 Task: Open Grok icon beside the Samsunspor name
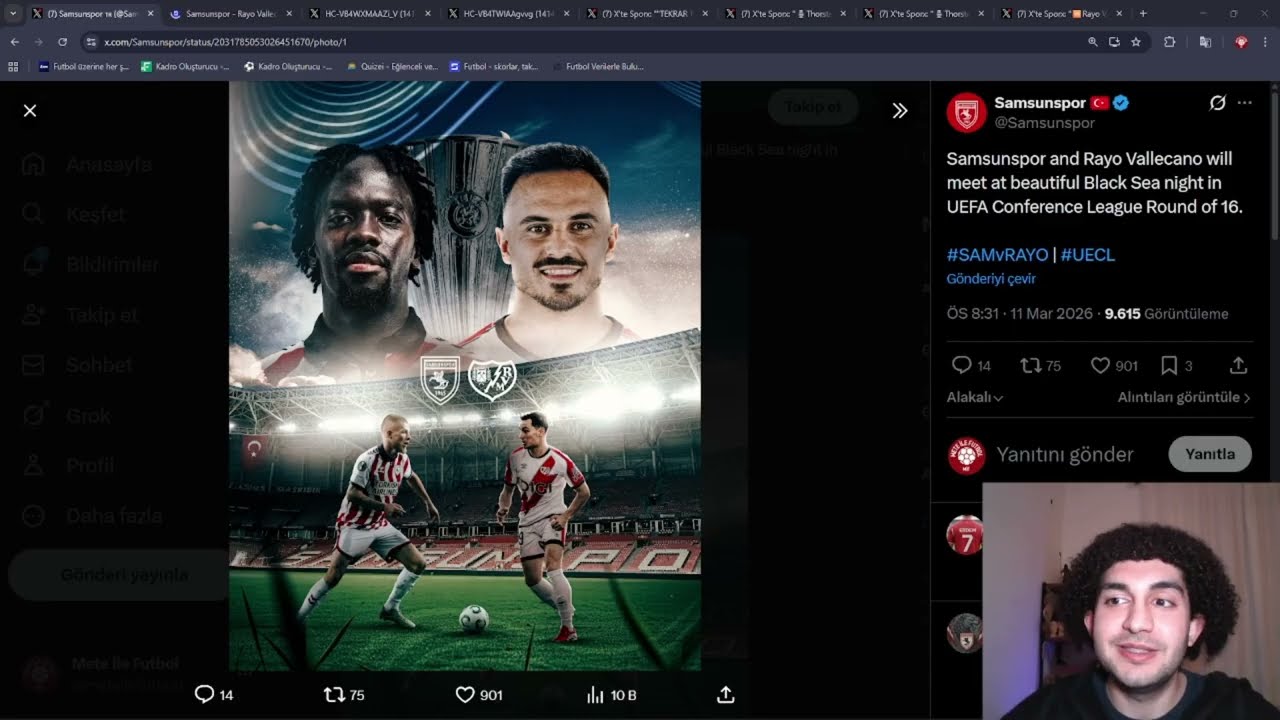[1217, 103]
